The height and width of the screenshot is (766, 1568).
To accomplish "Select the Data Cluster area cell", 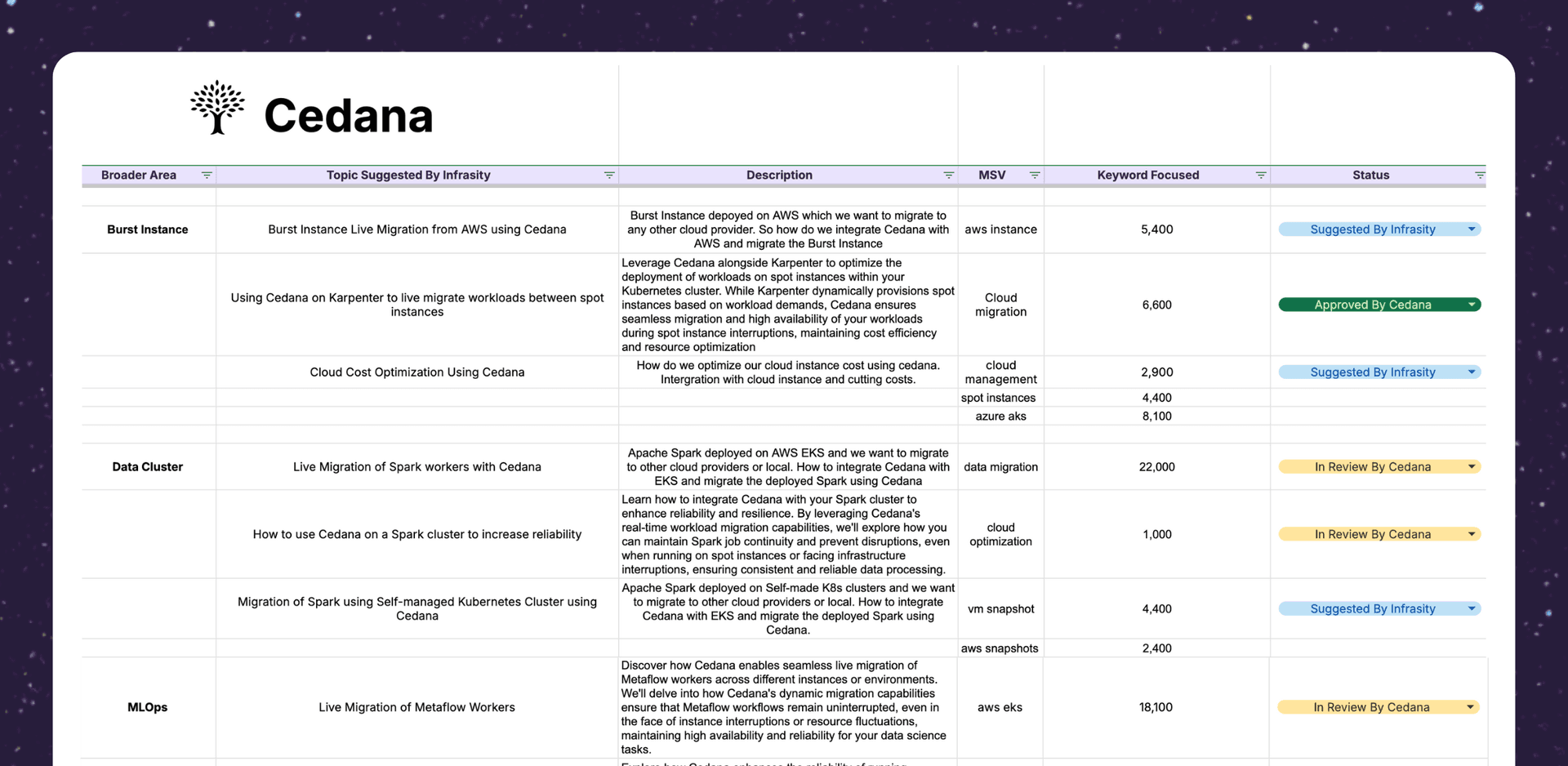I will 148,467.
